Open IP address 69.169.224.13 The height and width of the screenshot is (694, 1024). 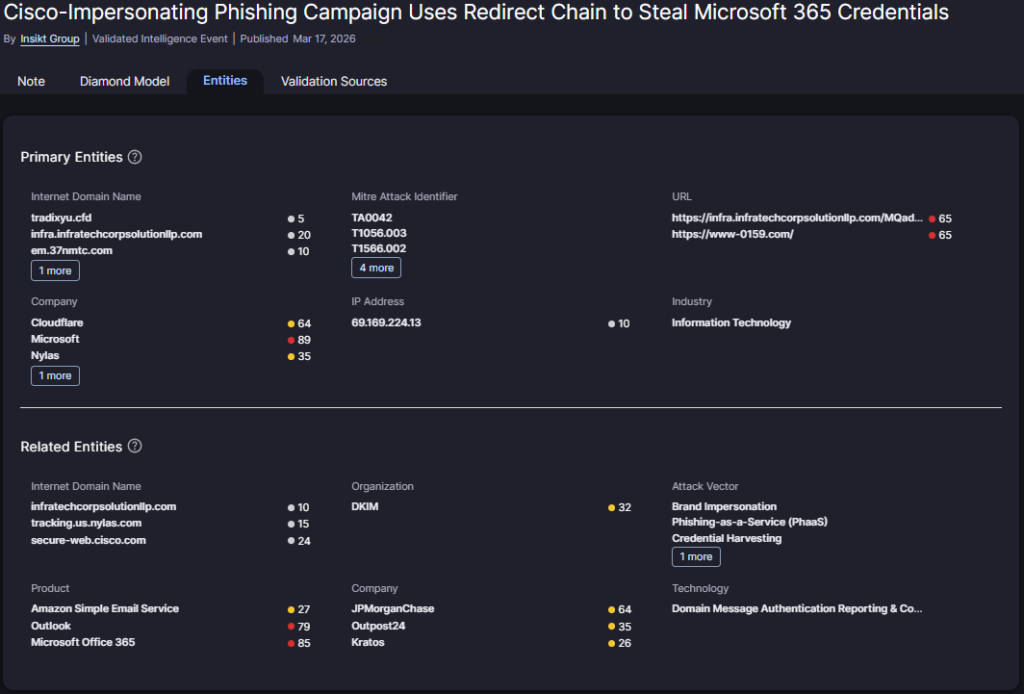(x=386, y=323)
